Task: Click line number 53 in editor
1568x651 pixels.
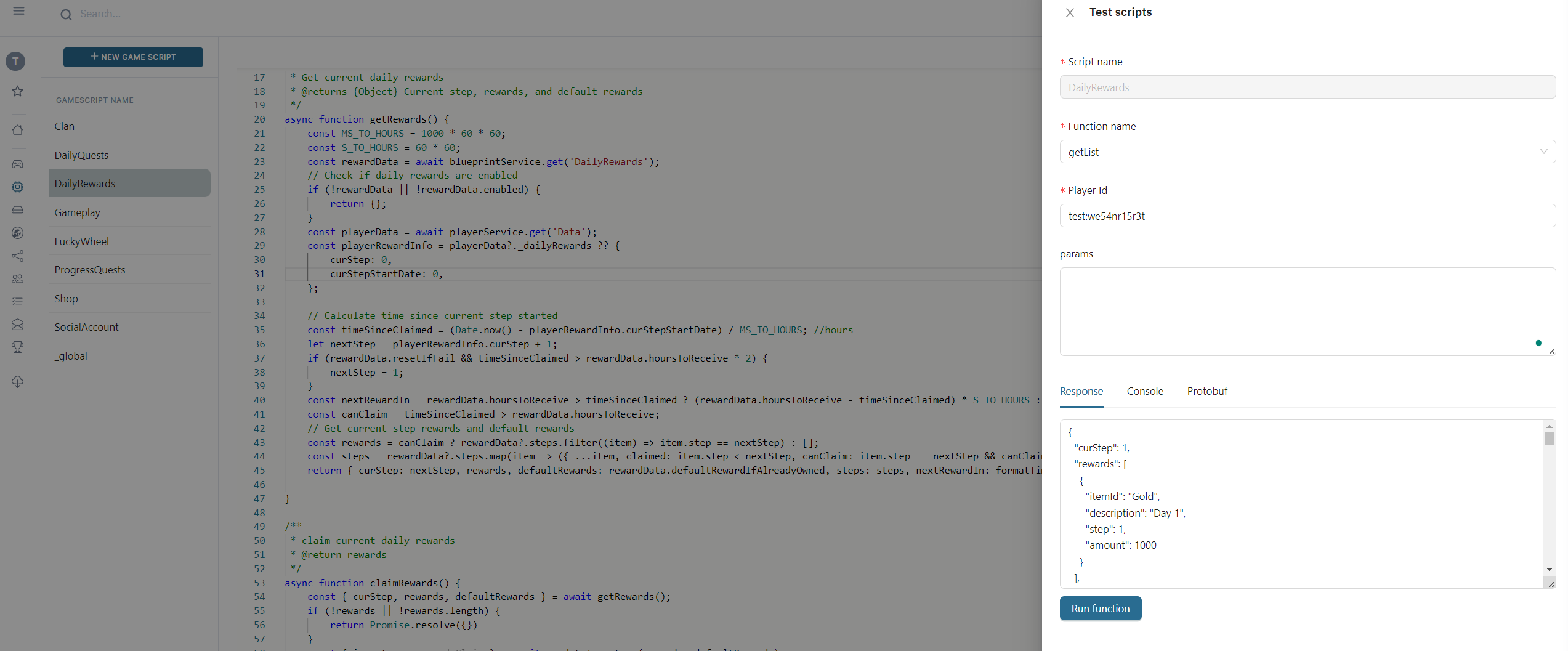Action: point(259,583)
